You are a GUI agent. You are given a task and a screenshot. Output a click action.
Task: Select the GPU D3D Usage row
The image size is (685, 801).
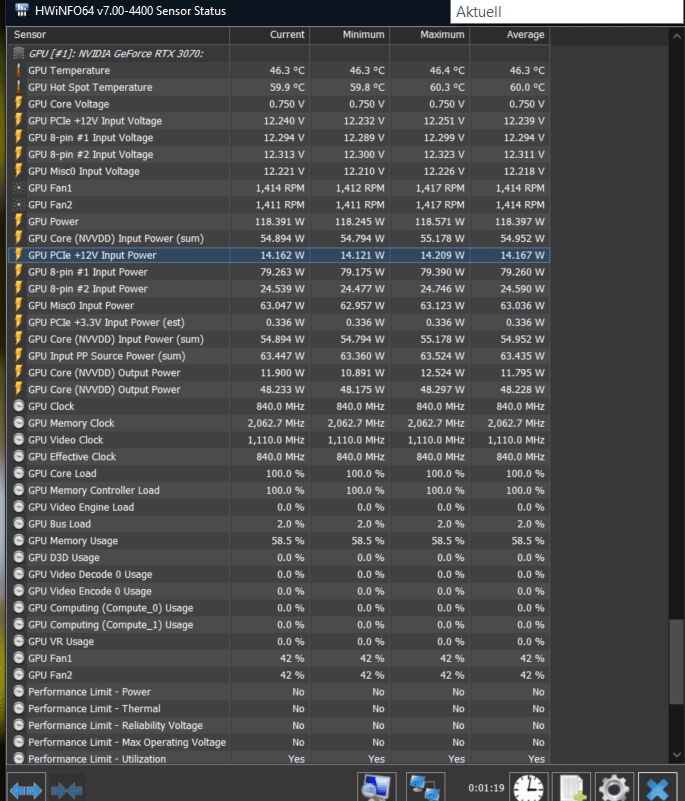click(279, 557)
